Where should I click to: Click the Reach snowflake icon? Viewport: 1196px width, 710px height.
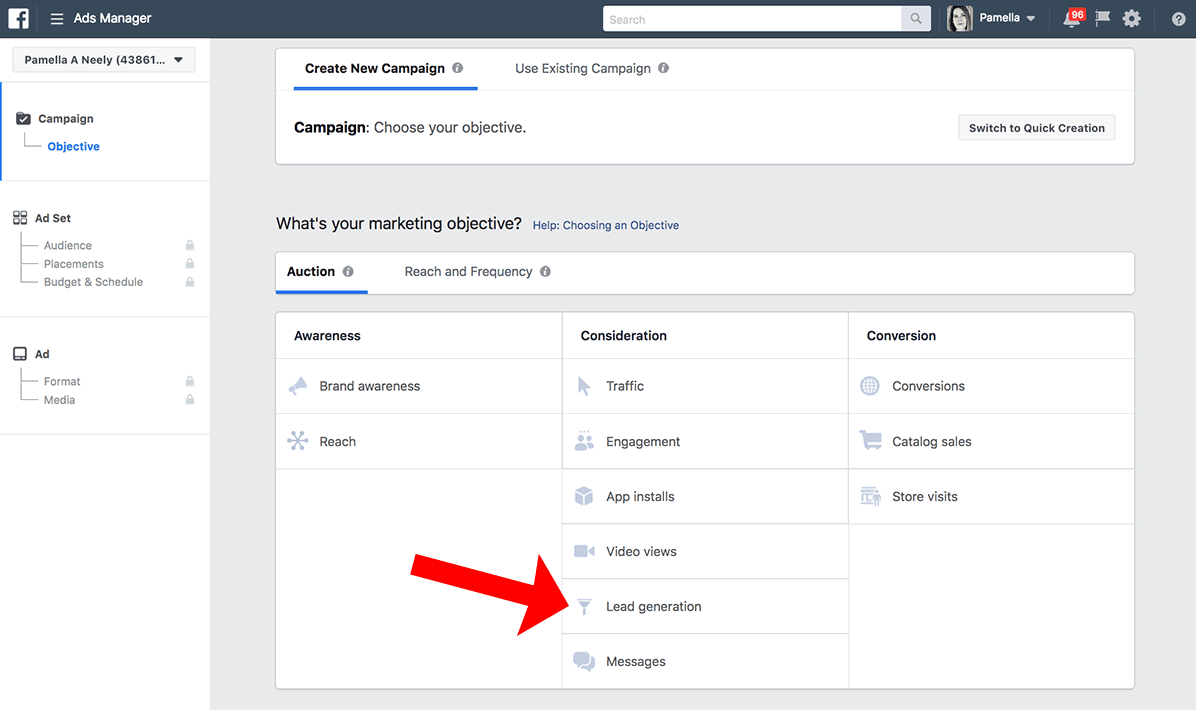[297, 441]
